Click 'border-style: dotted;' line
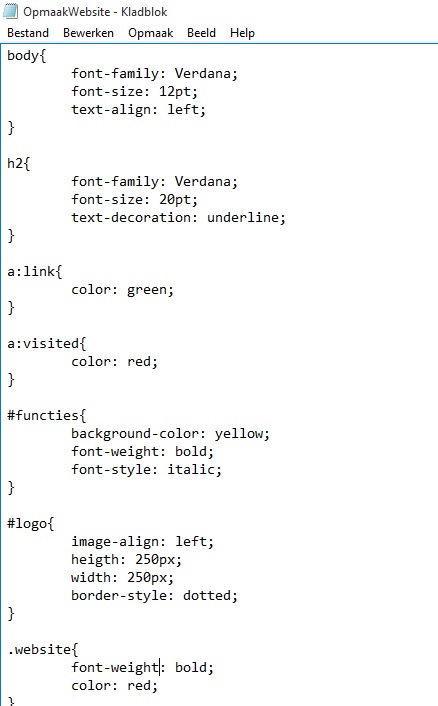This screenshot has height=706, width=438. pos(154,596)
